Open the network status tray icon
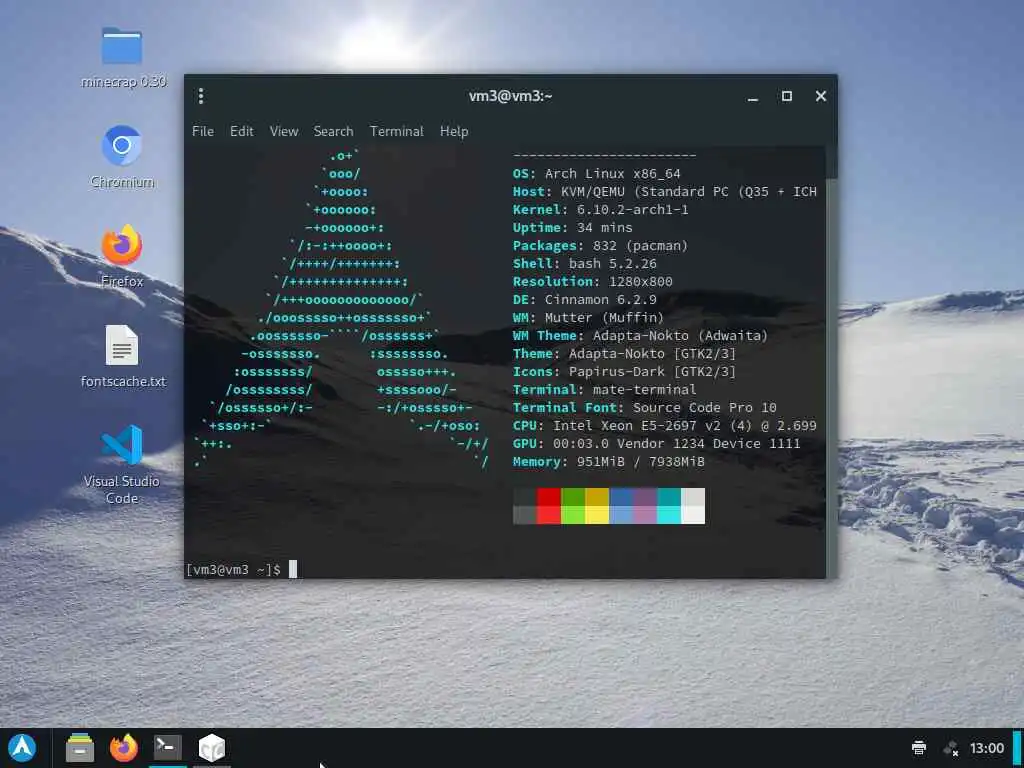Image resolution: width=1024 pixels, height=768 pixels. tap(951, 748)
